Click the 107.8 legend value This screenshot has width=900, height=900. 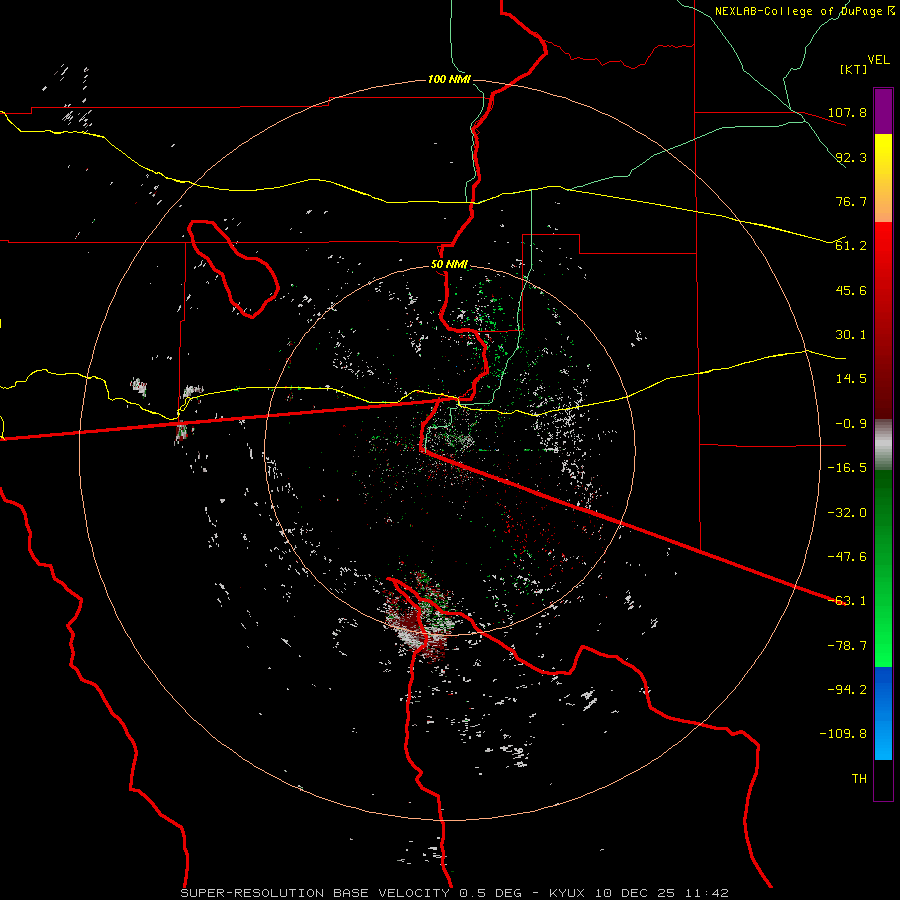coord(847,112)
